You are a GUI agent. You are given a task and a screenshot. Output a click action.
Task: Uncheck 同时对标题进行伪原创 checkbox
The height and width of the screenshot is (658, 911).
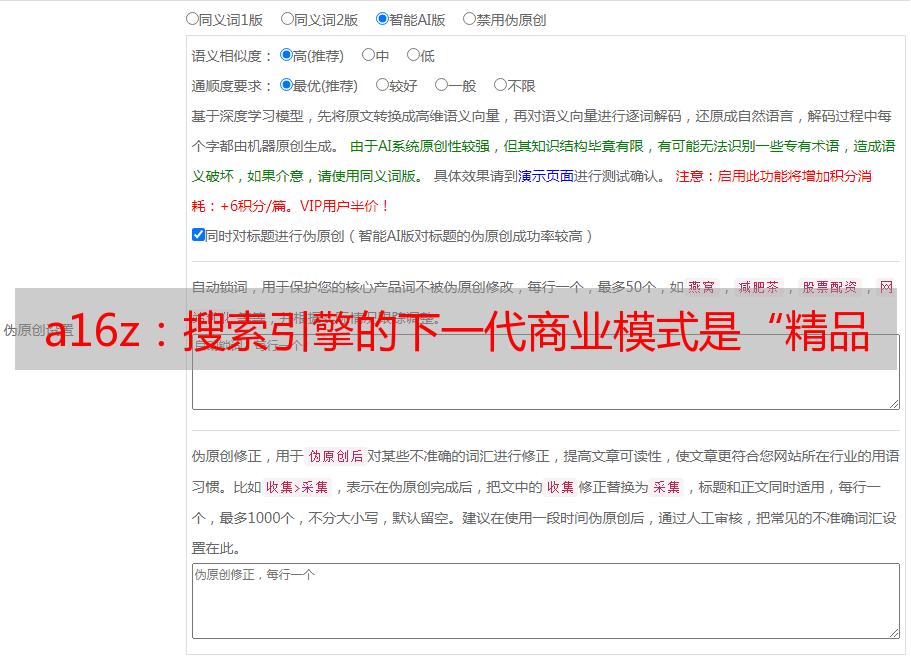click(x=198, y=235)
